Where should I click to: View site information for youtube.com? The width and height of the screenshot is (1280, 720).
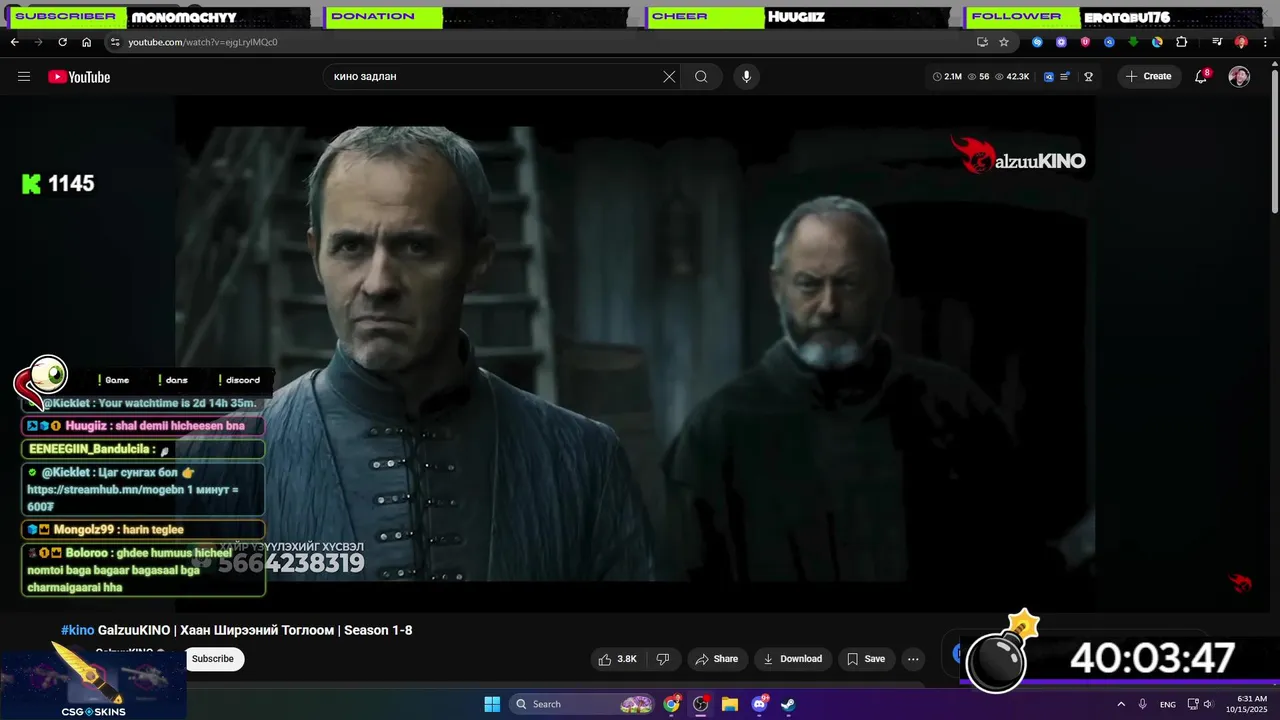tap(115, 42)
